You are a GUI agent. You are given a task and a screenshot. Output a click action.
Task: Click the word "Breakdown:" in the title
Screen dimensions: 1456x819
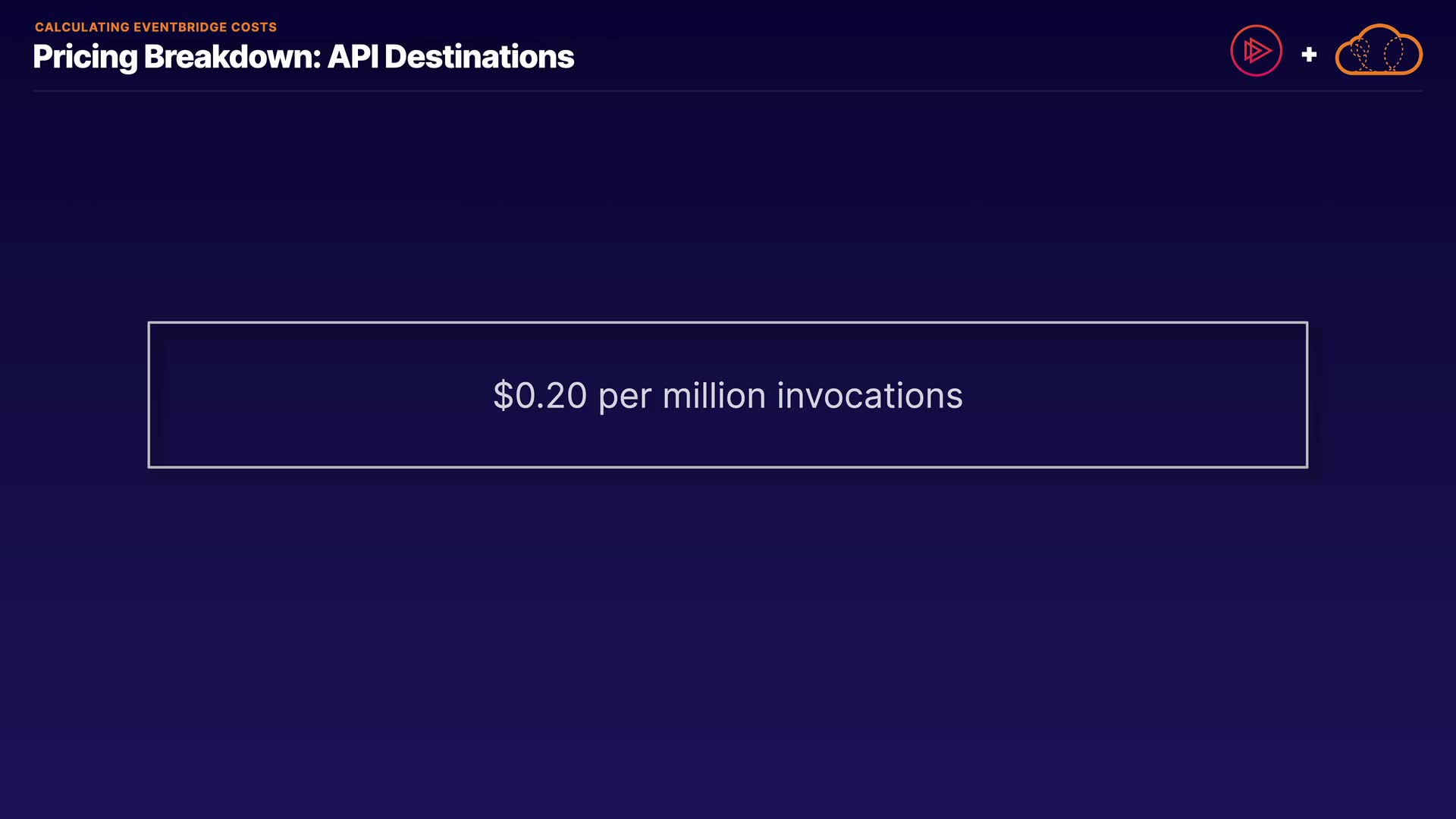pyautogui.click(x=232, y=57)
